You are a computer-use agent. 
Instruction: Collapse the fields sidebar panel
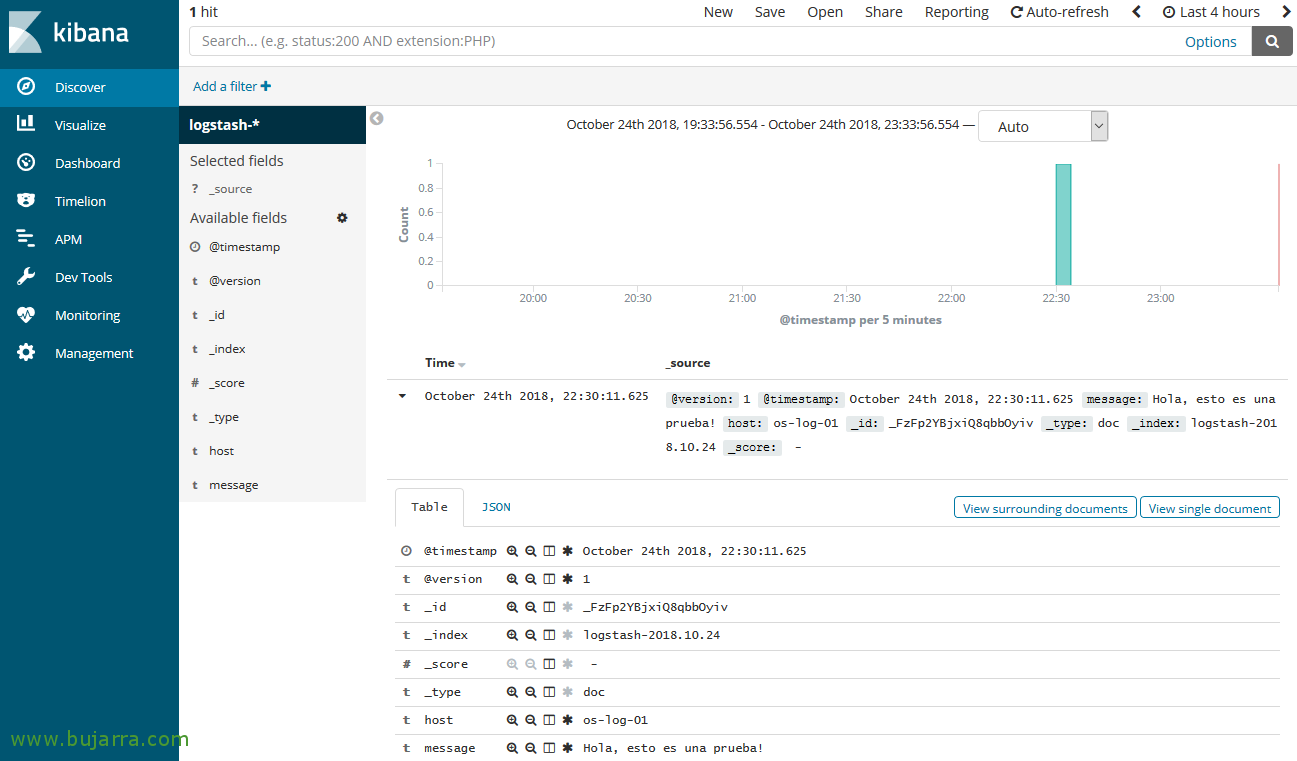(x=376, y=118)
